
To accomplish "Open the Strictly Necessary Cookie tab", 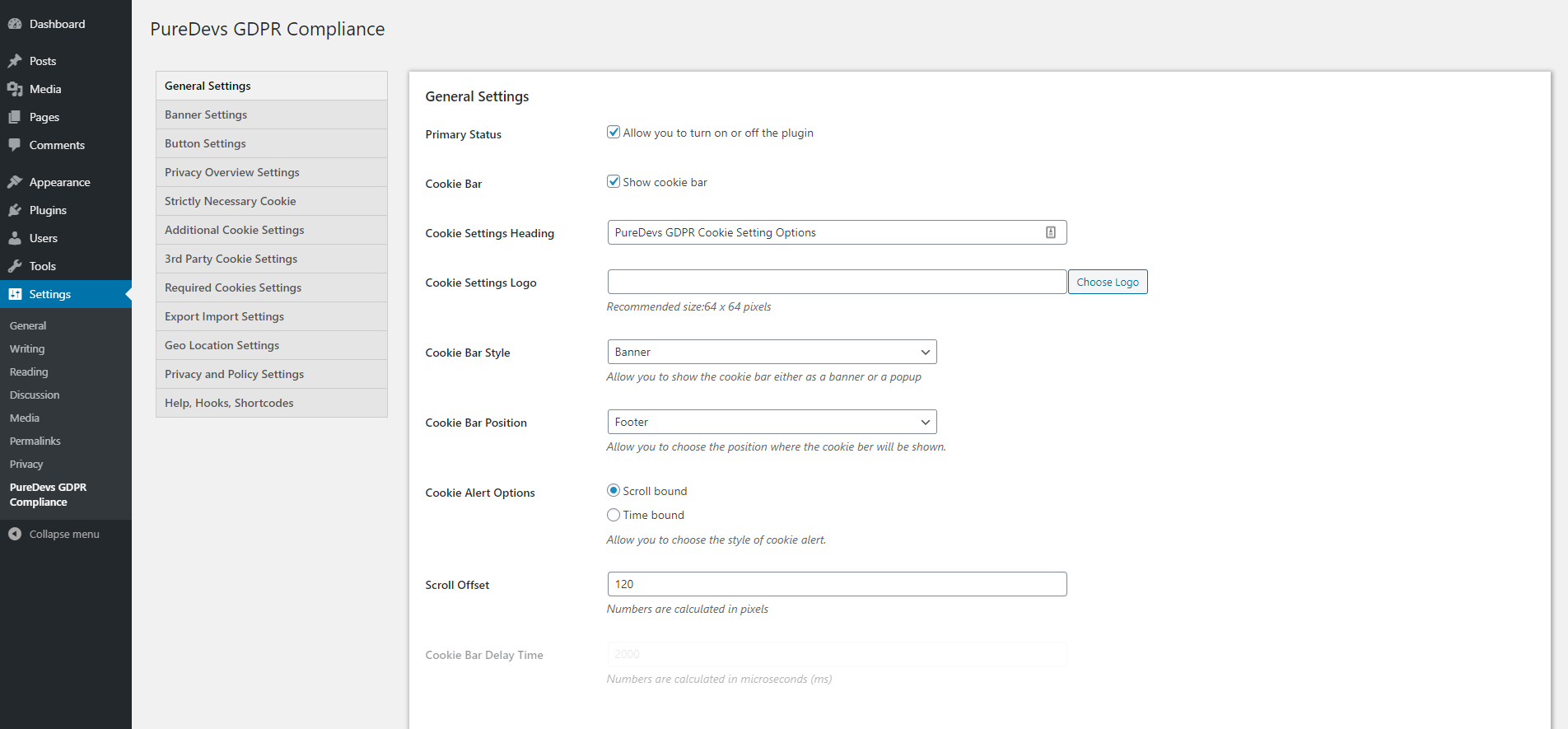I will pos(272,201).
